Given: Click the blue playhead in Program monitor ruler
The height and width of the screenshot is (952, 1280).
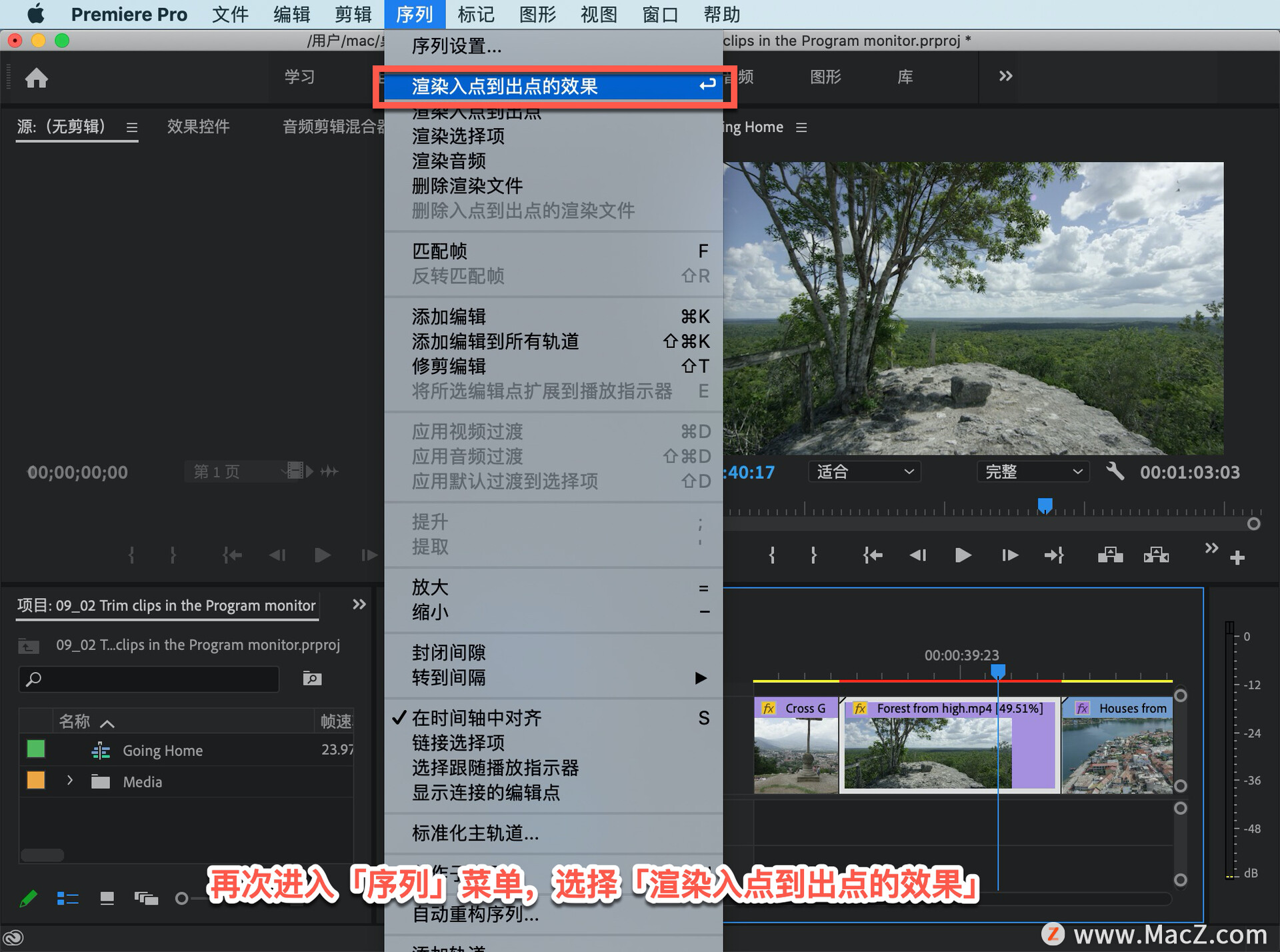Looking at the screenshot, I should 1045,506.
